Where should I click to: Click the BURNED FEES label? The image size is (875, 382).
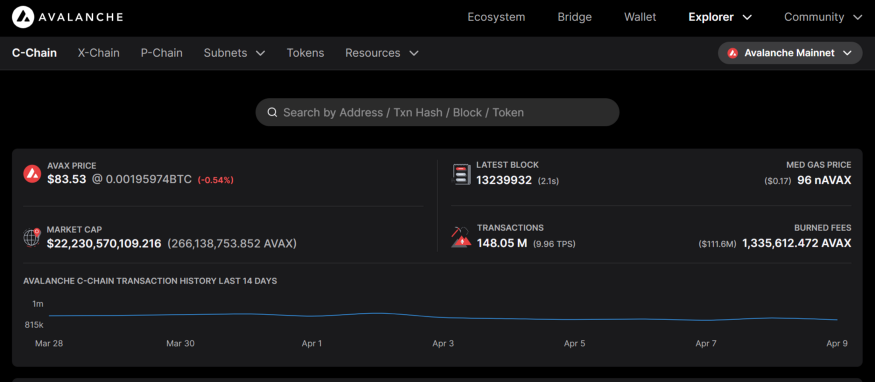[x=823, y=228]
